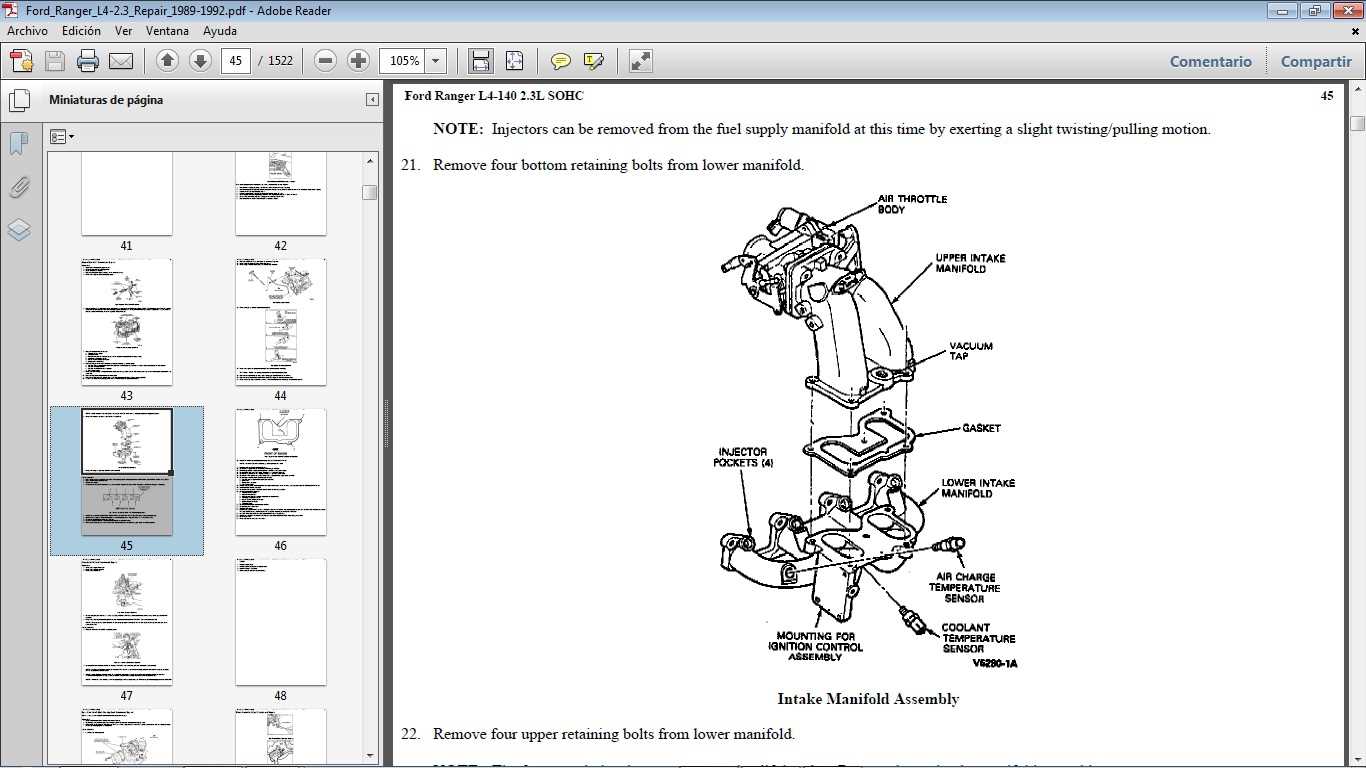This screenshot has width=1366, height=768.
Task: Click the page header Ford Ranger L4-140 text
Action: (x=494, y=96)
